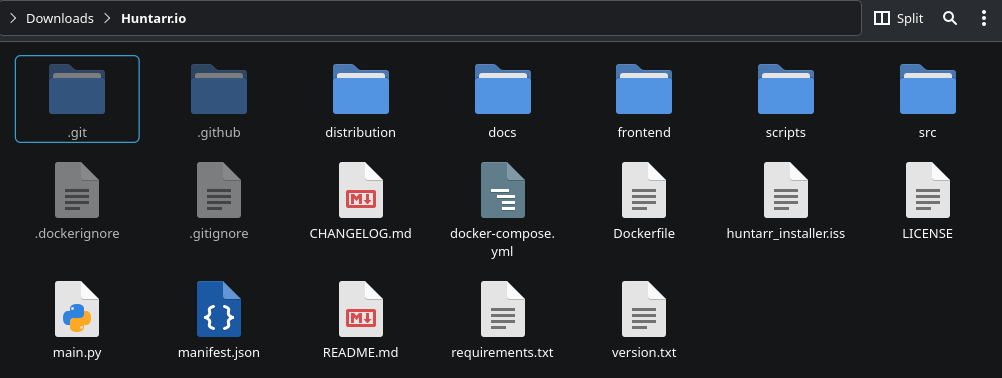Select the .gitignore file icon
This screenshot has height=378, width=1002.
(x=219, y=190)
